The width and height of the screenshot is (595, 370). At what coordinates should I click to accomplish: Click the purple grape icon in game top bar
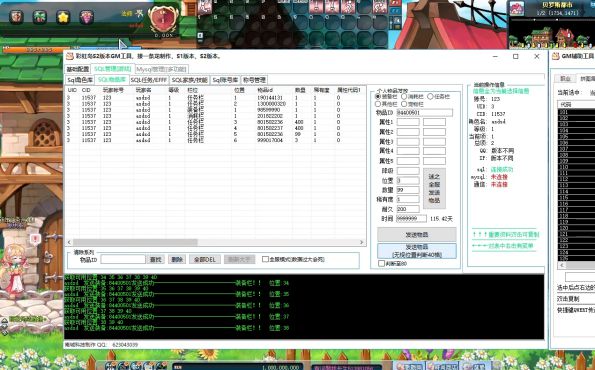tap(87, 17)
